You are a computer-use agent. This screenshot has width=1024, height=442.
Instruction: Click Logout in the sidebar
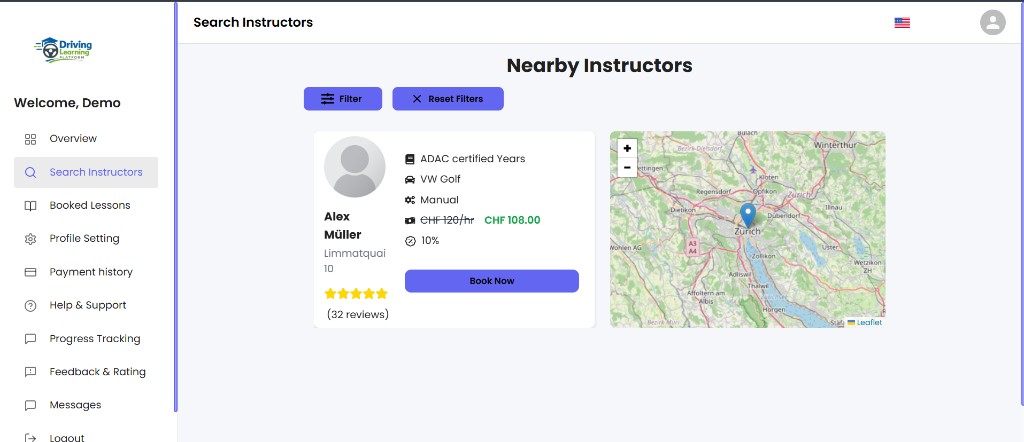tap(86, 438)
